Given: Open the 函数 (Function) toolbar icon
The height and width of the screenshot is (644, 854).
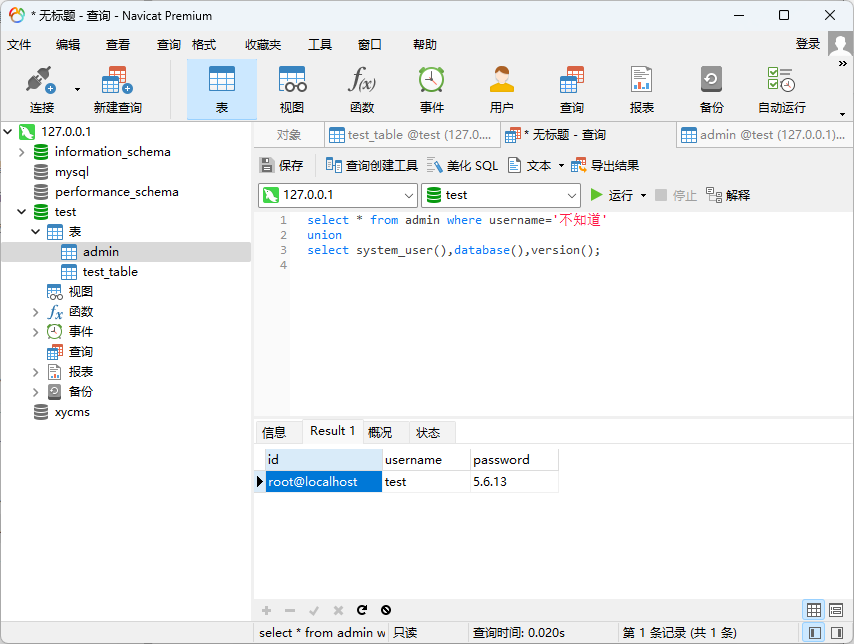Looking at the screenshot, I should click(362, 88).
